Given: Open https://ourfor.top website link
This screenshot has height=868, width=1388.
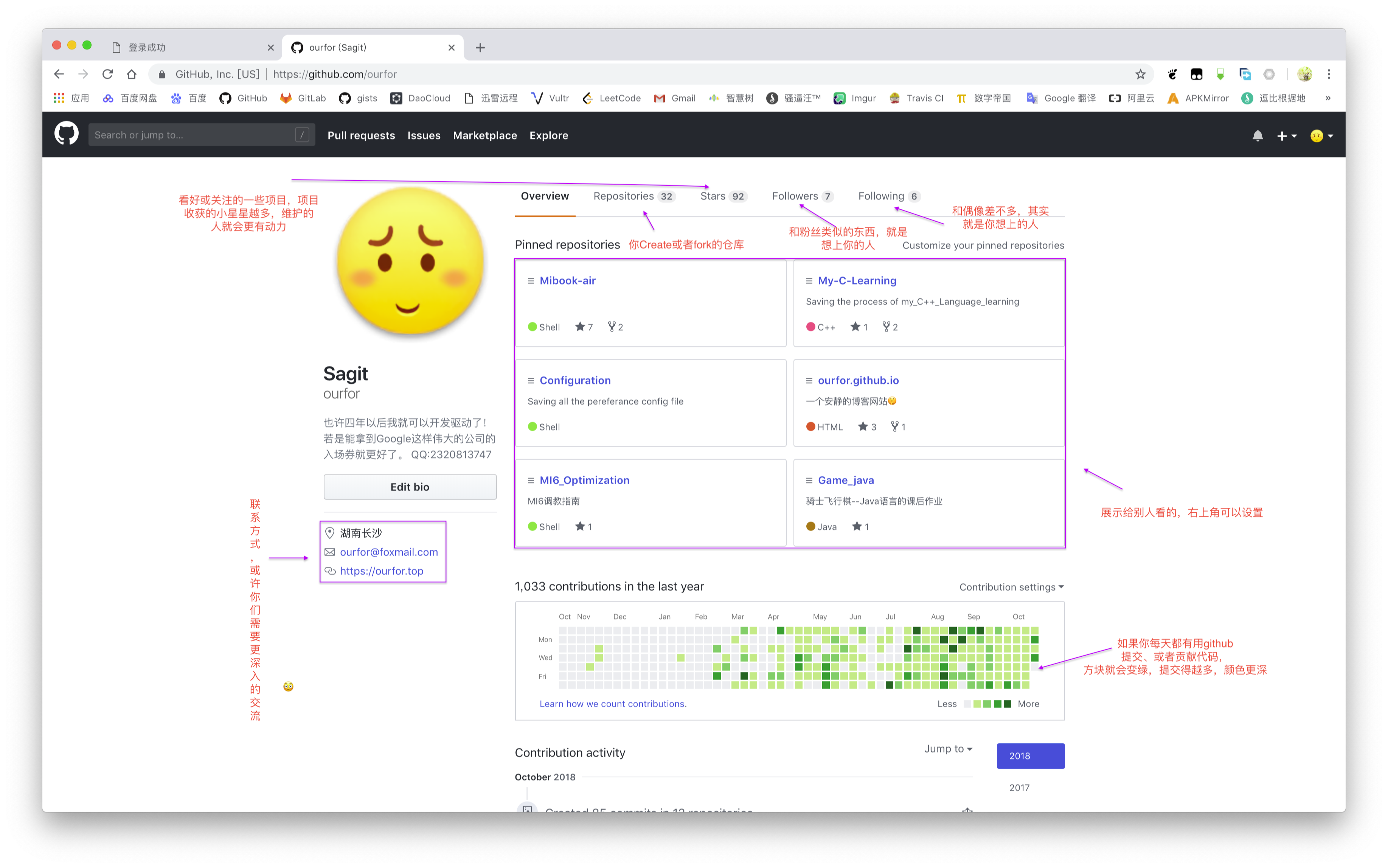Looking at the screenshot, I should tap(381, 571).
